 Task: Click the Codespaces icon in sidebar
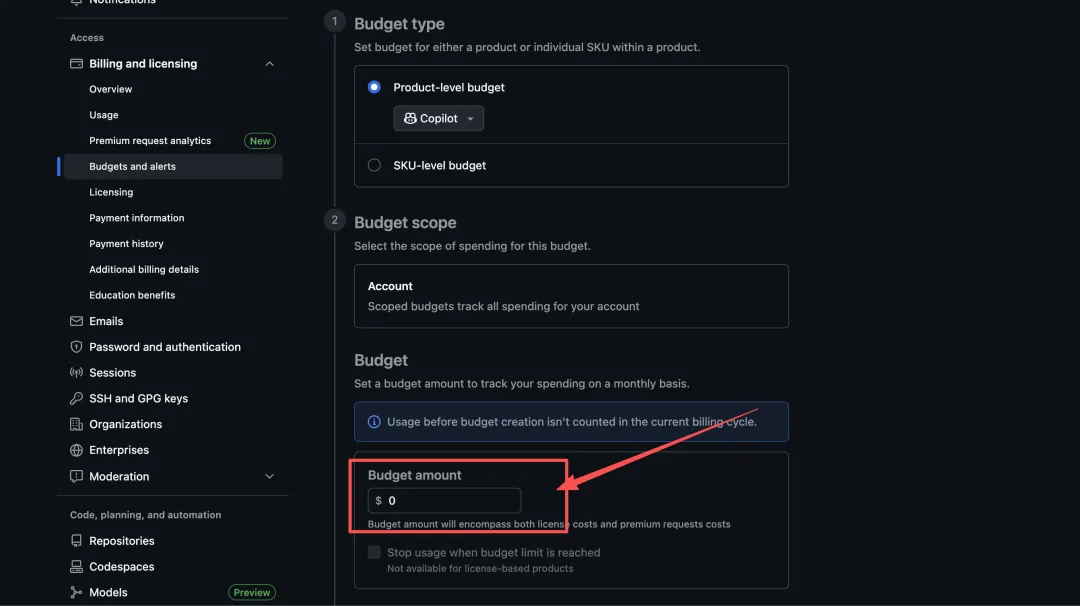pyautogui.click(x=76, y=567)
